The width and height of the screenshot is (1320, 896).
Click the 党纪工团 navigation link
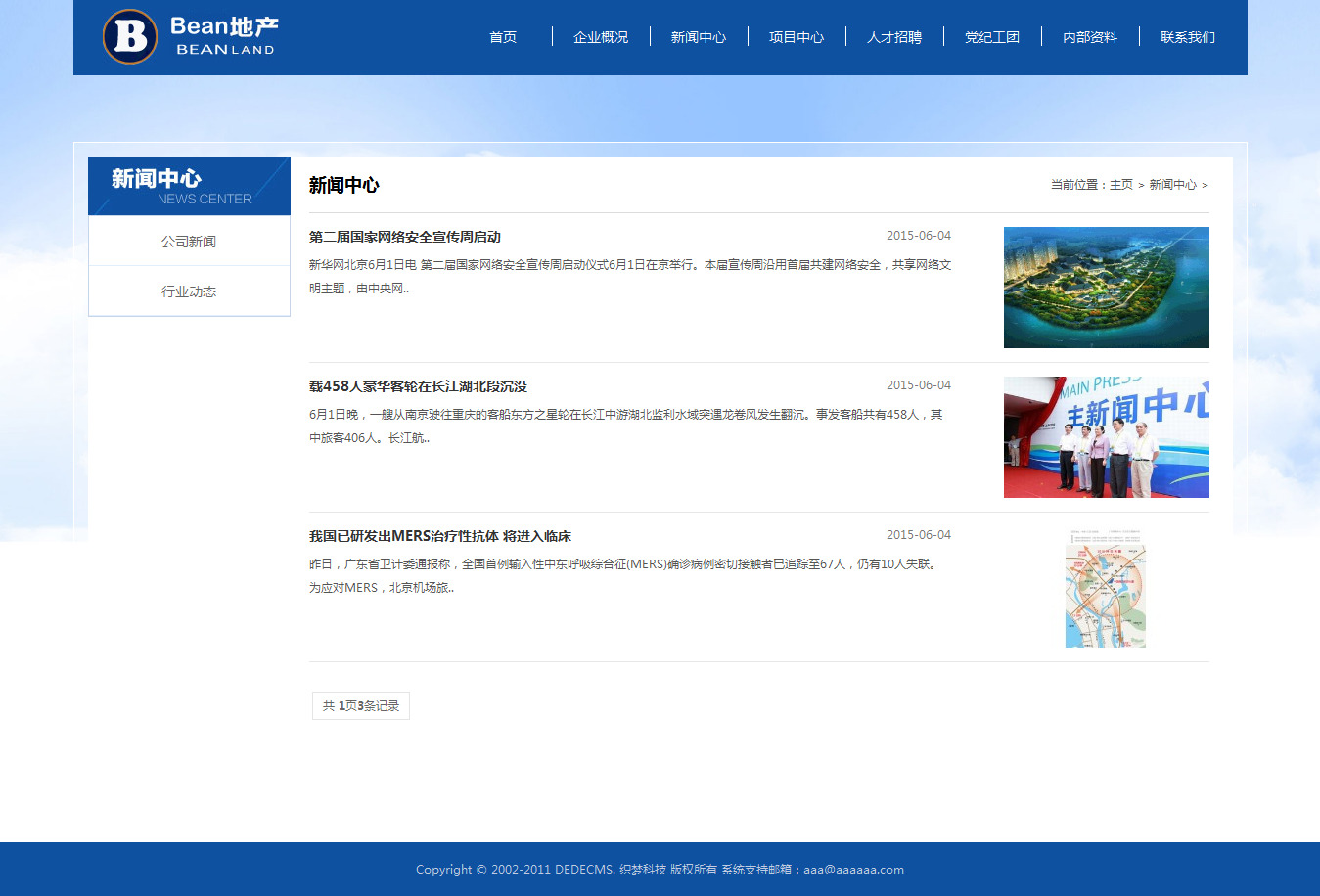click(992, 37)
